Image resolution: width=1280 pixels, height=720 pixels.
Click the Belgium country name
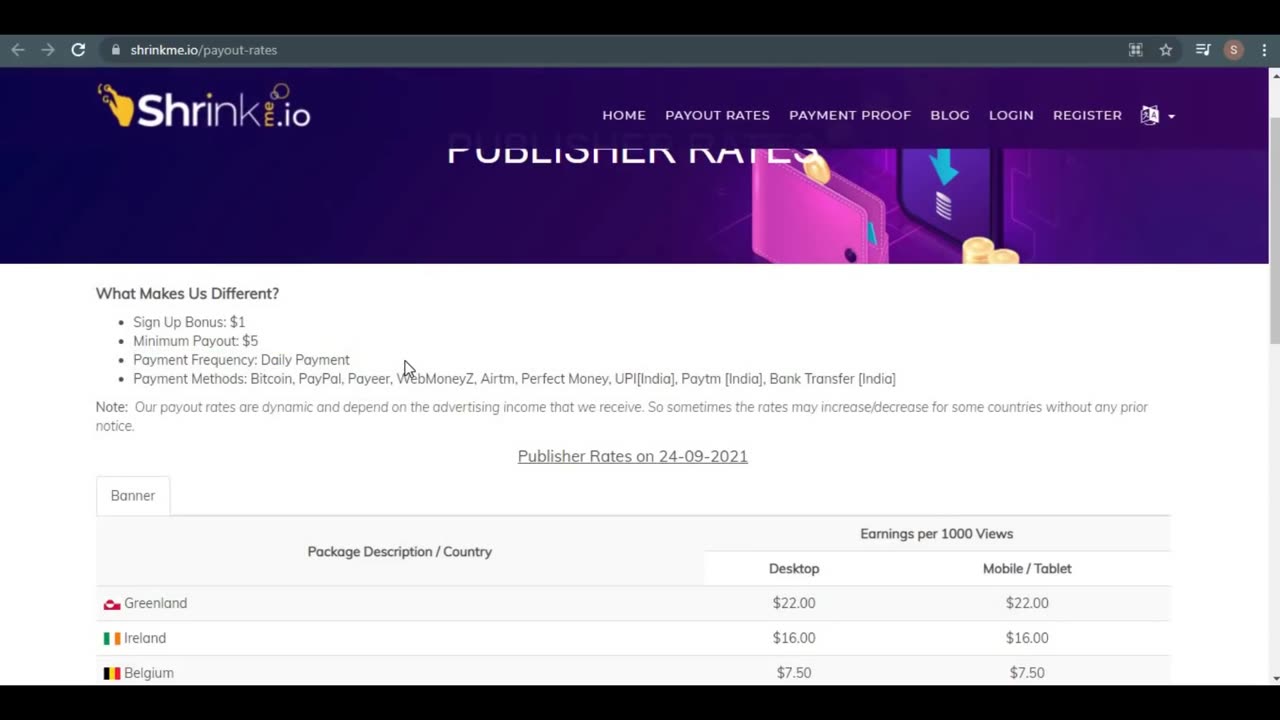tap(149, 673)
